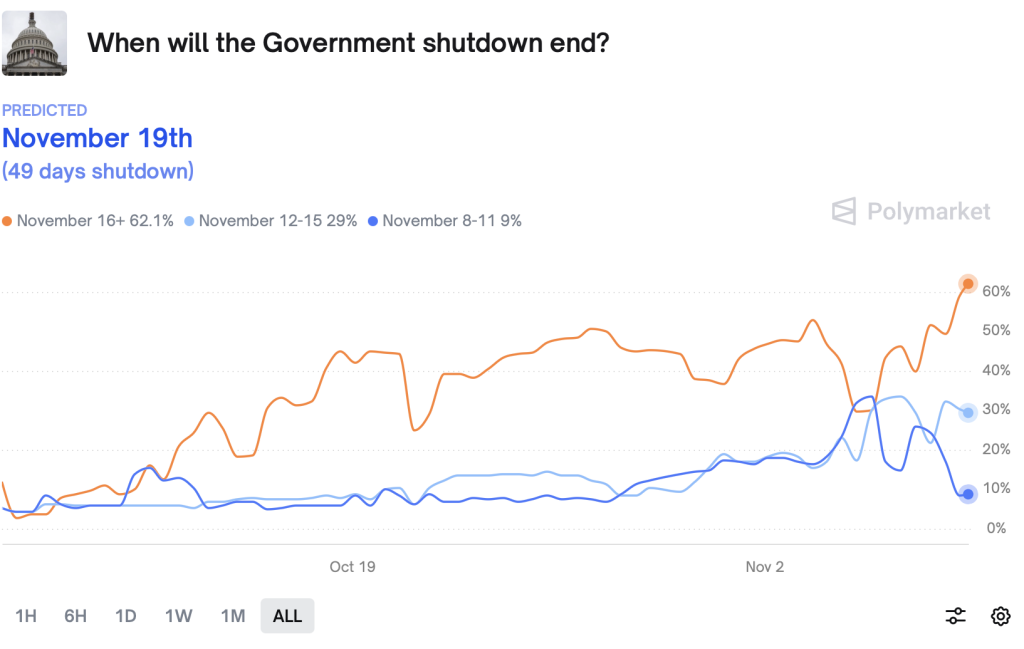This screenshot has height=649, width=1024.
Task: Open chart settings gear icon
Action: click(x=1000, y=616)
